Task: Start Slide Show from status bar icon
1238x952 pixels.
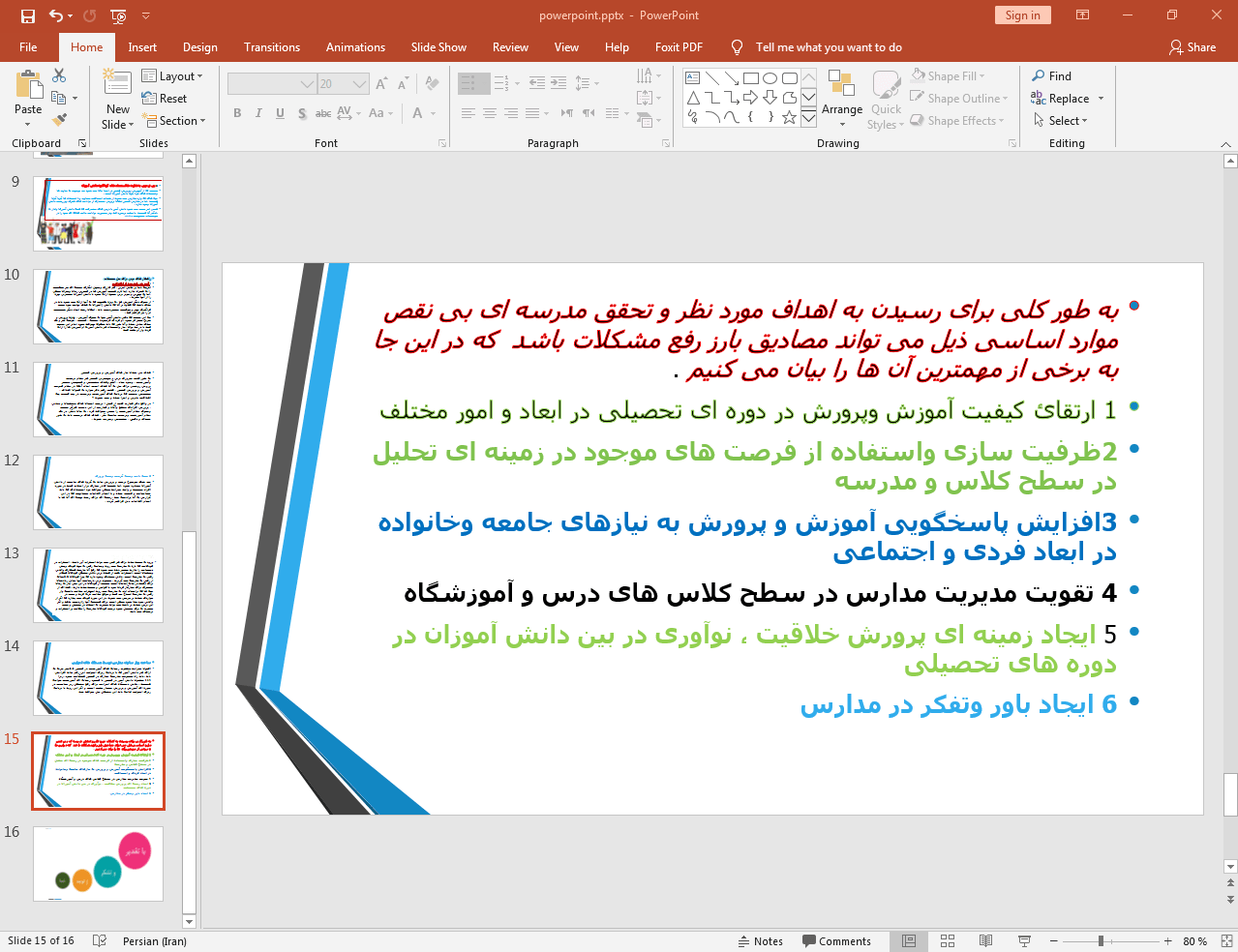Action: (x=1024, y=941)
